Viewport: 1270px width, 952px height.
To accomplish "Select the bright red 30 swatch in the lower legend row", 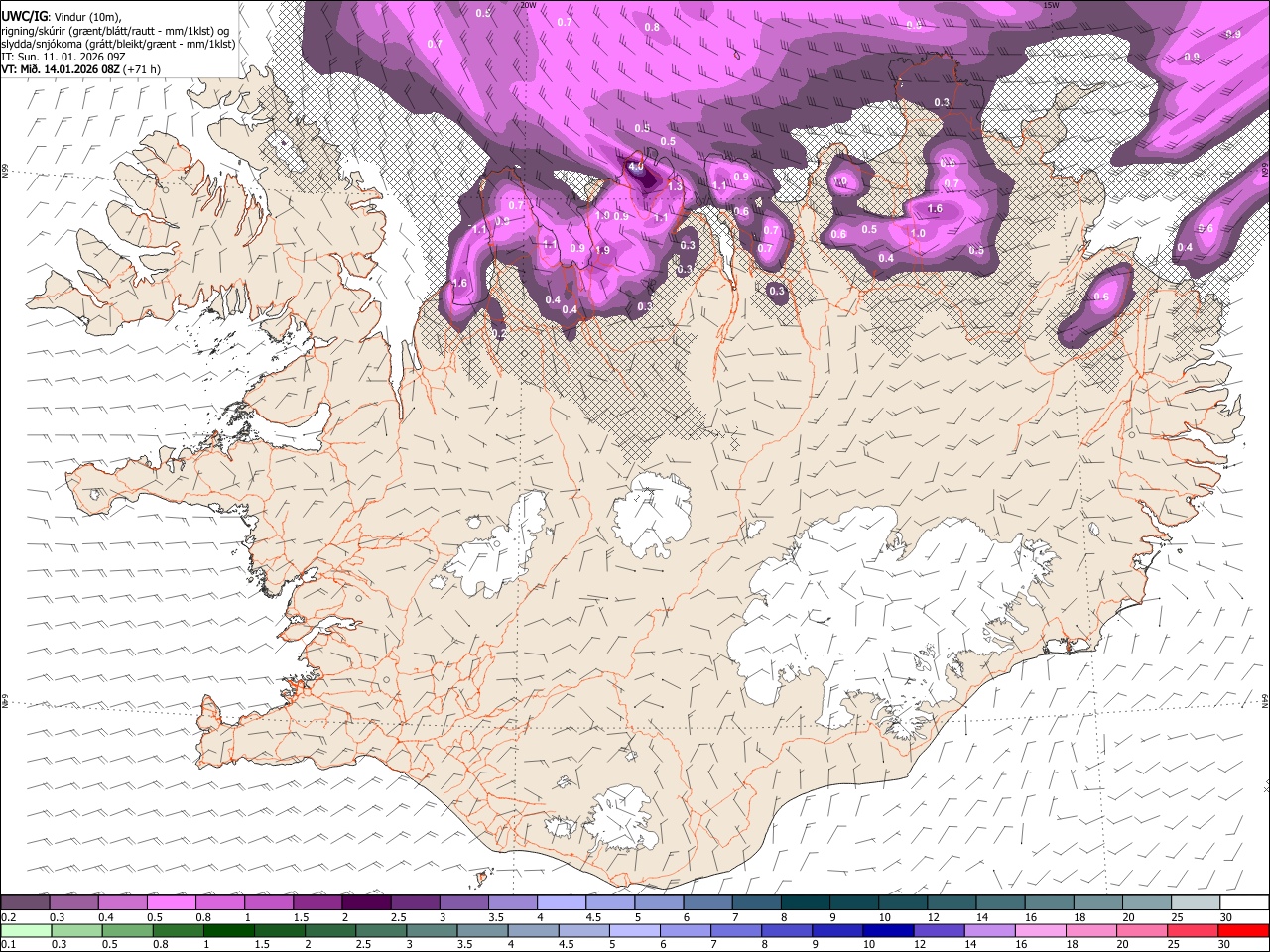I will [x=1244, y=930].
